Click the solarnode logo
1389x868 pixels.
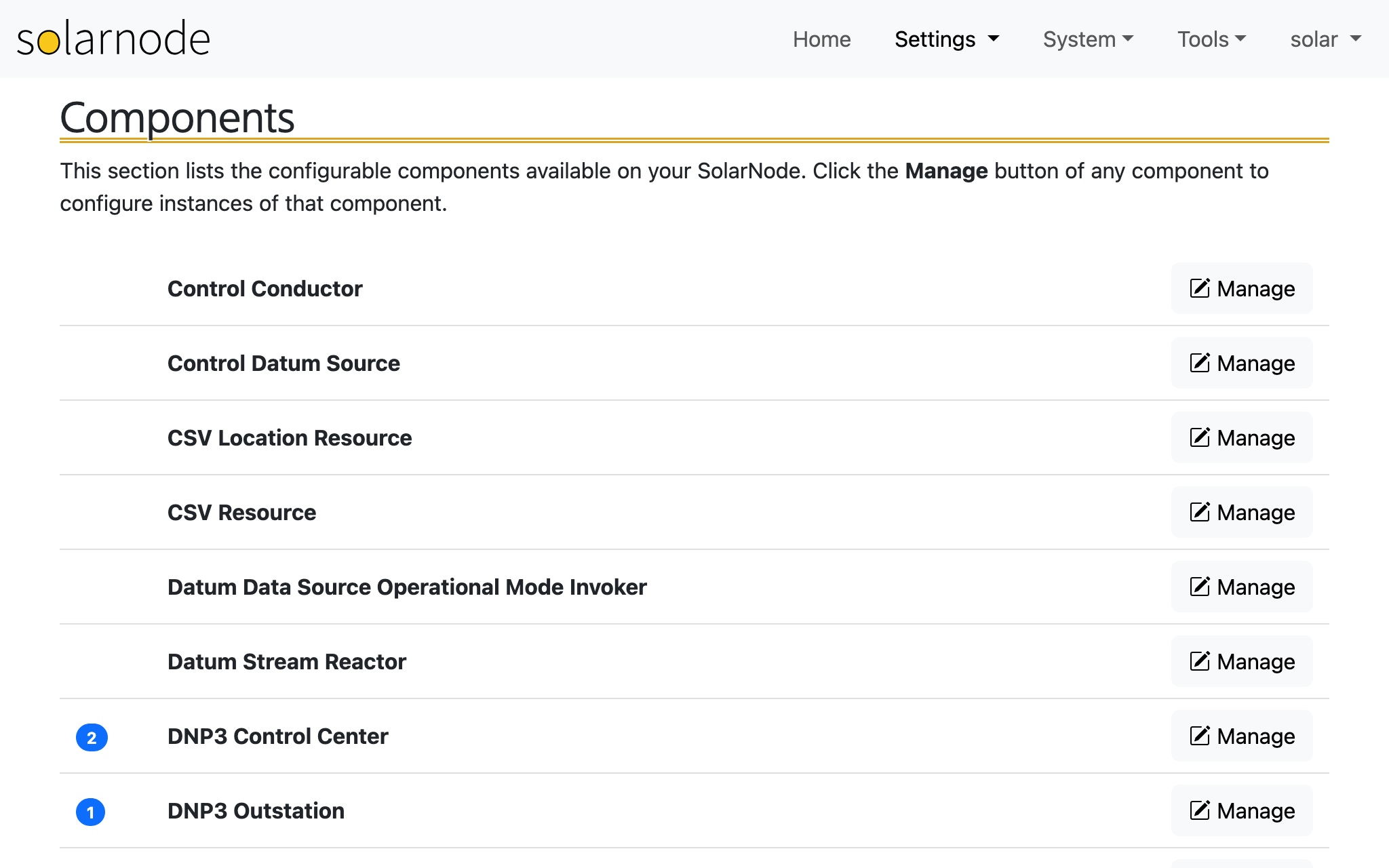click(113, 39)
